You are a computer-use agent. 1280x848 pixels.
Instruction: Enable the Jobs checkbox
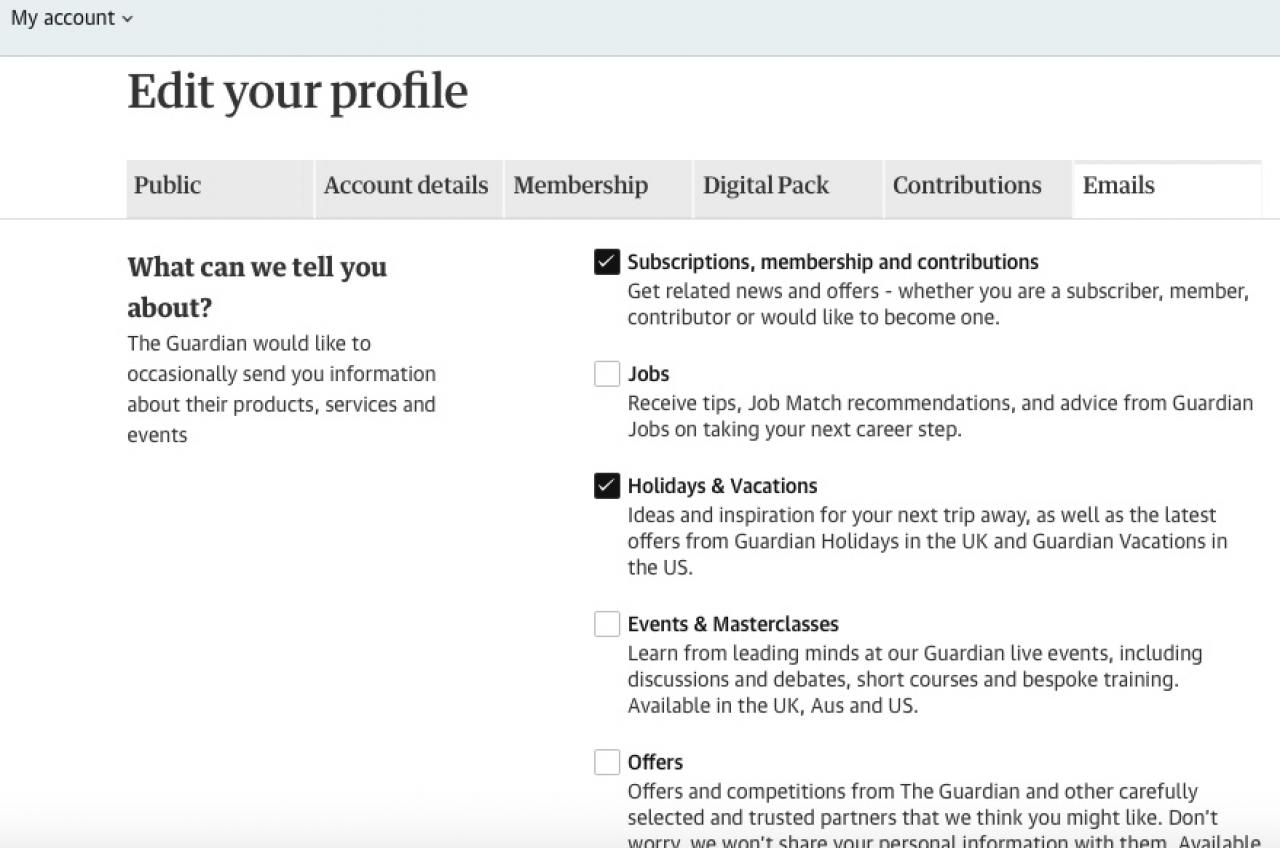[607, 374]
